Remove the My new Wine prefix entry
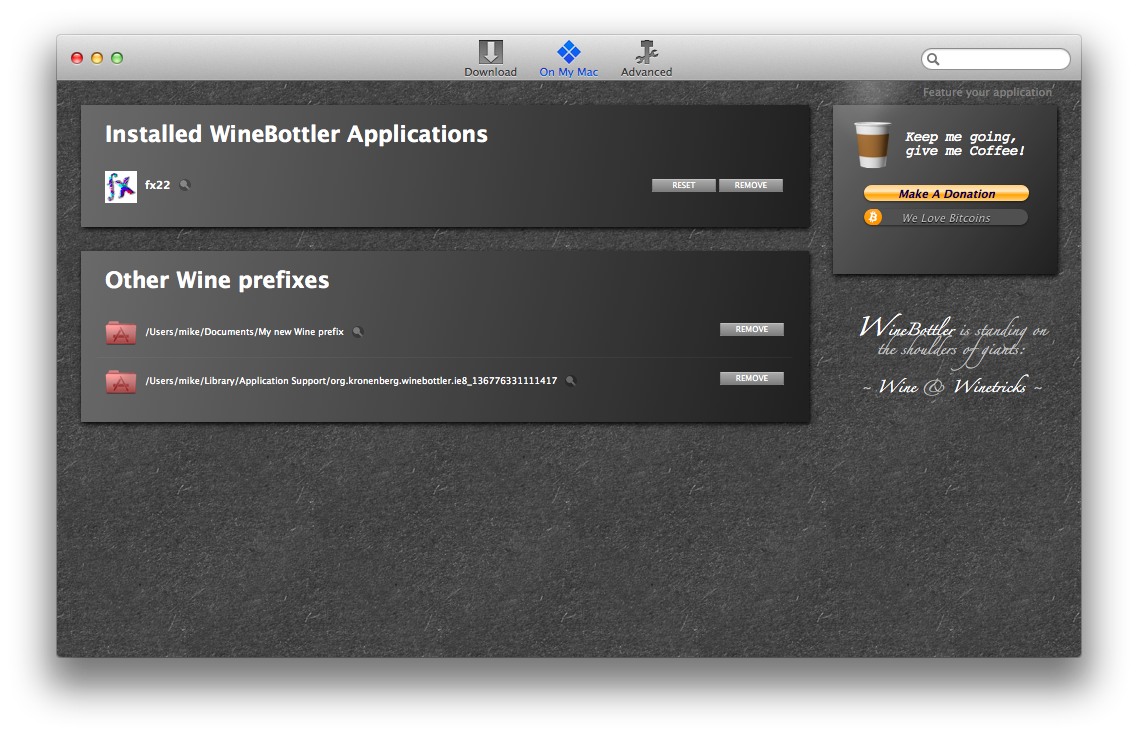 pyautogui.click(x=751, y=330)
